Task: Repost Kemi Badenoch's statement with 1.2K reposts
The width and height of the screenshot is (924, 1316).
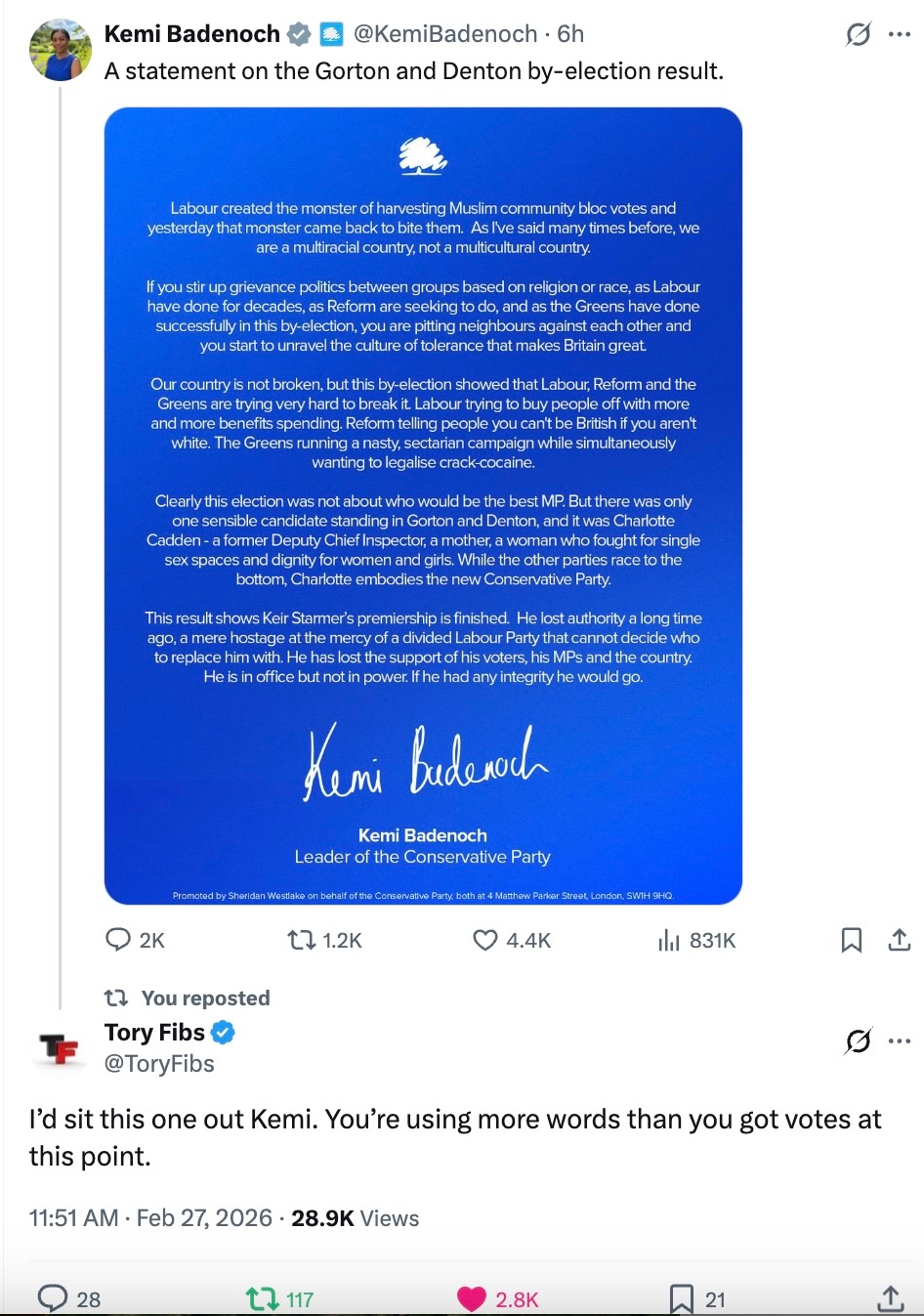Action: (302, 940)
